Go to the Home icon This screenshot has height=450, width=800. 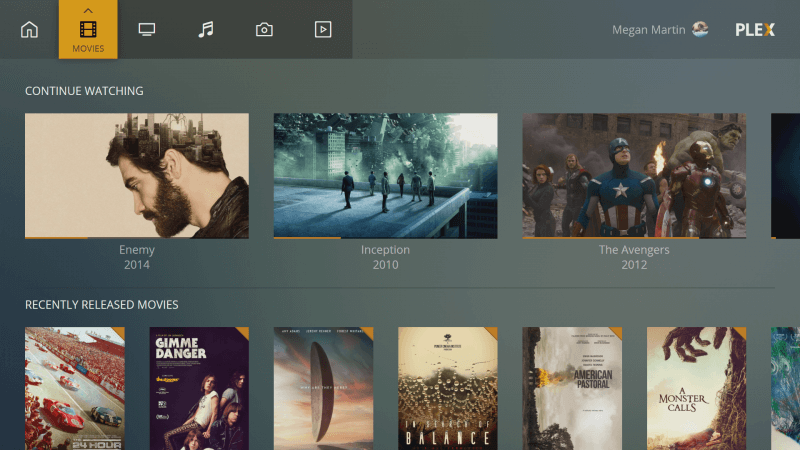tap(29, 30)
